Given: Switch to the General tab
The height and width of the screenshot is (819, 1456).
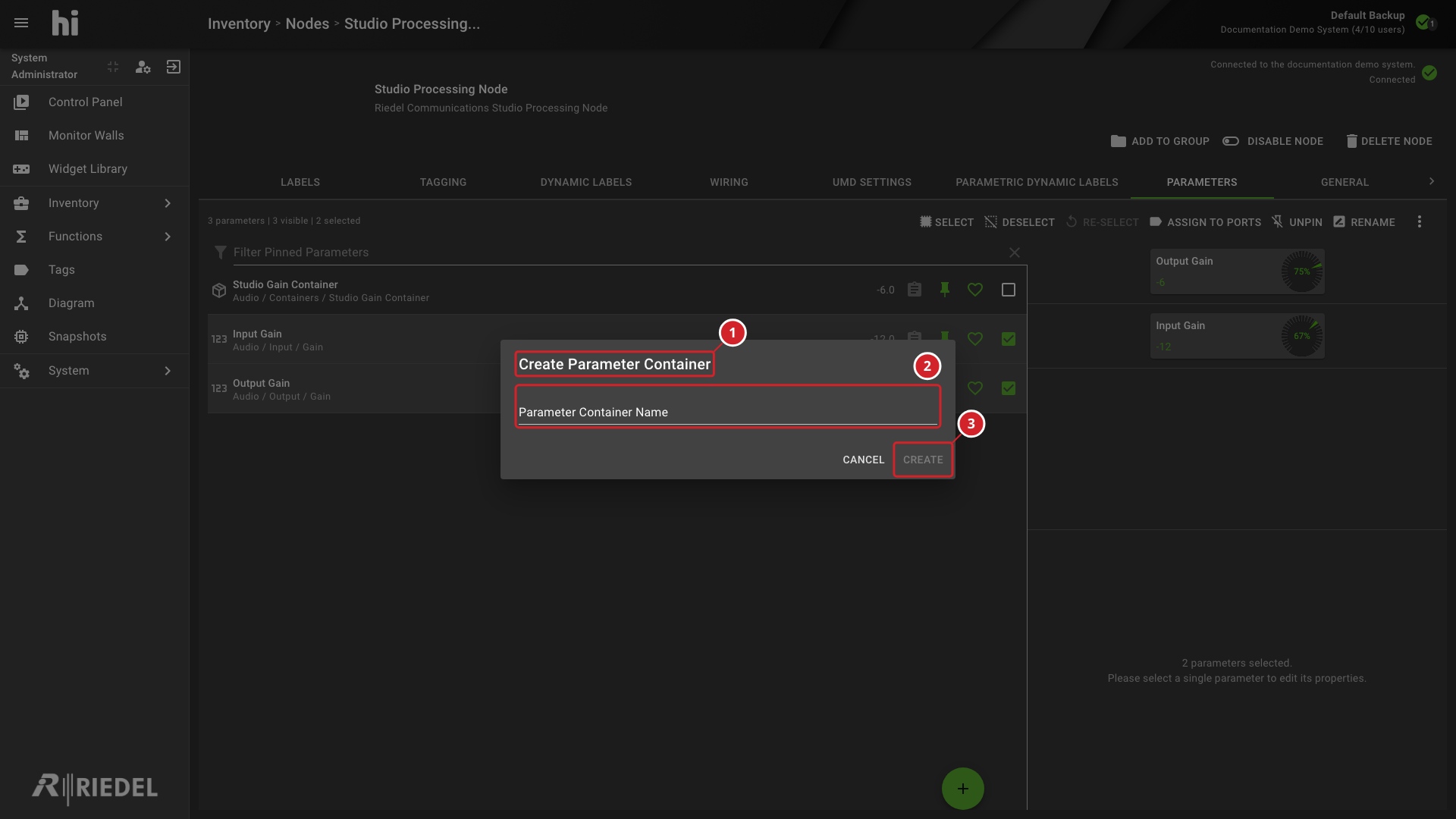Looking at the screenshot, I should pyautogui.click(x=1345, y=182).
